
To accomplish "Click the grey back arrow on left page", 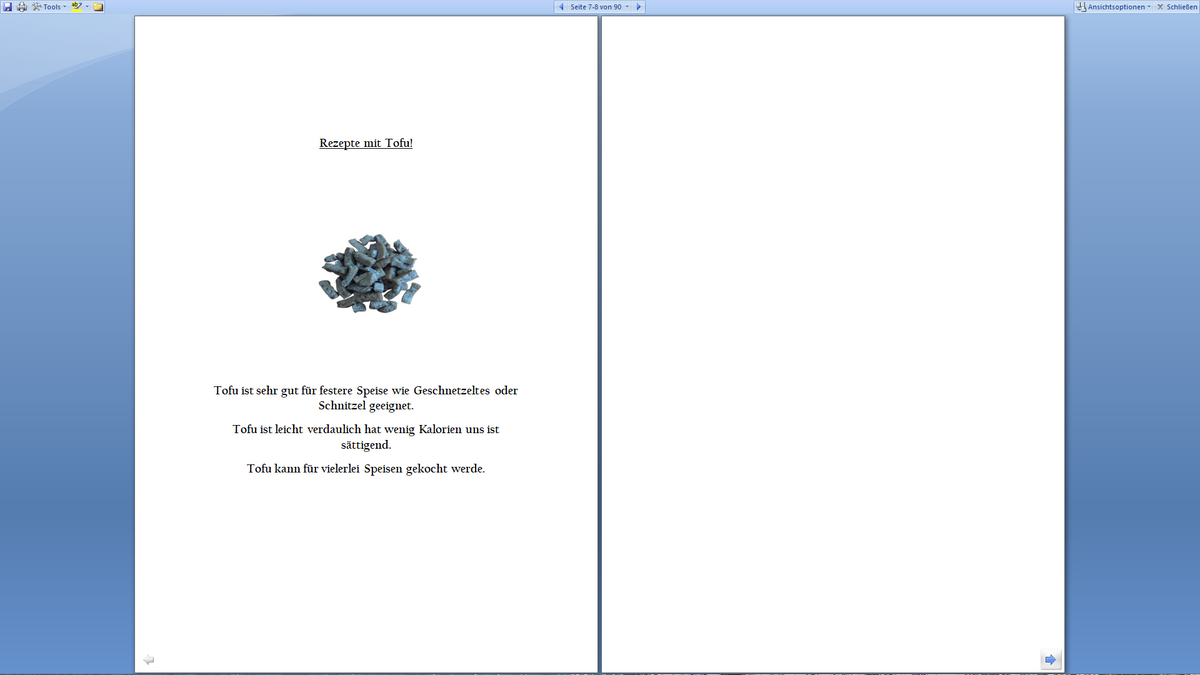I will coord(149,659).
